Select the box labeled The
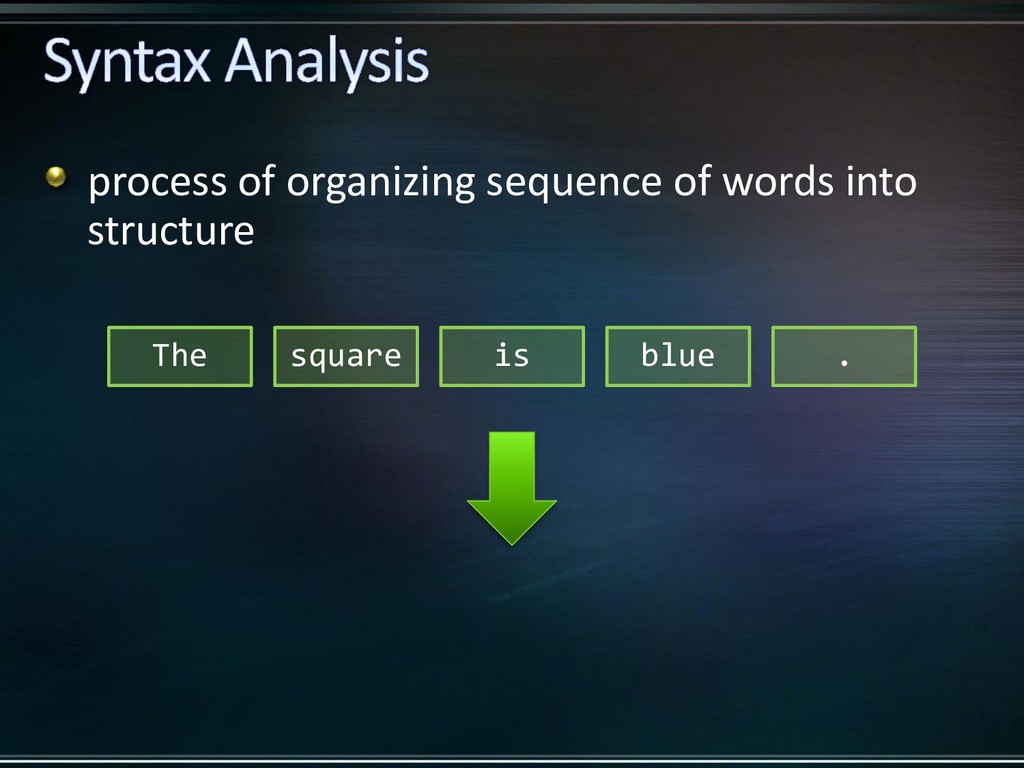 [180, 356]
